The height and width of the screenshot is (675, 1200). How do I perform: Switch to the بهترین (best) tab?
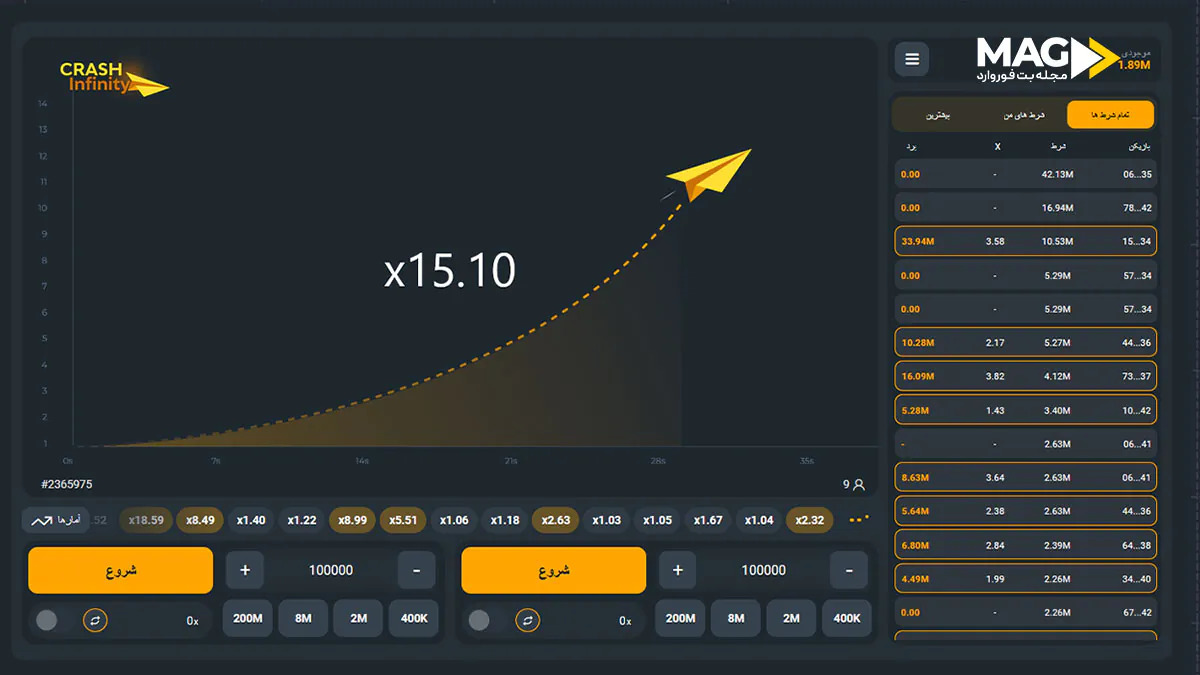[x=937, y=115]
